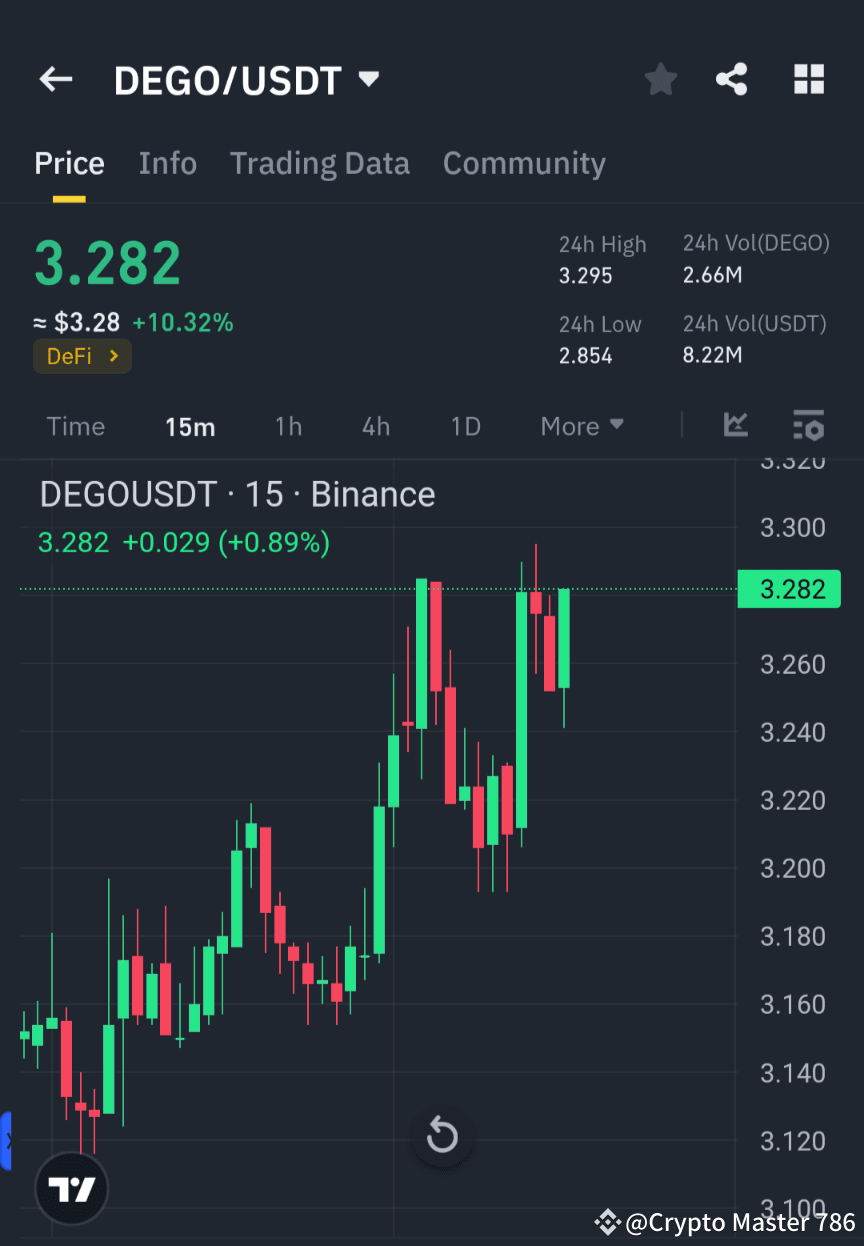This screenshot has height=1246, width=864.
Task: Star DEGO/USDT as a favorite
Action: (660, 79)
